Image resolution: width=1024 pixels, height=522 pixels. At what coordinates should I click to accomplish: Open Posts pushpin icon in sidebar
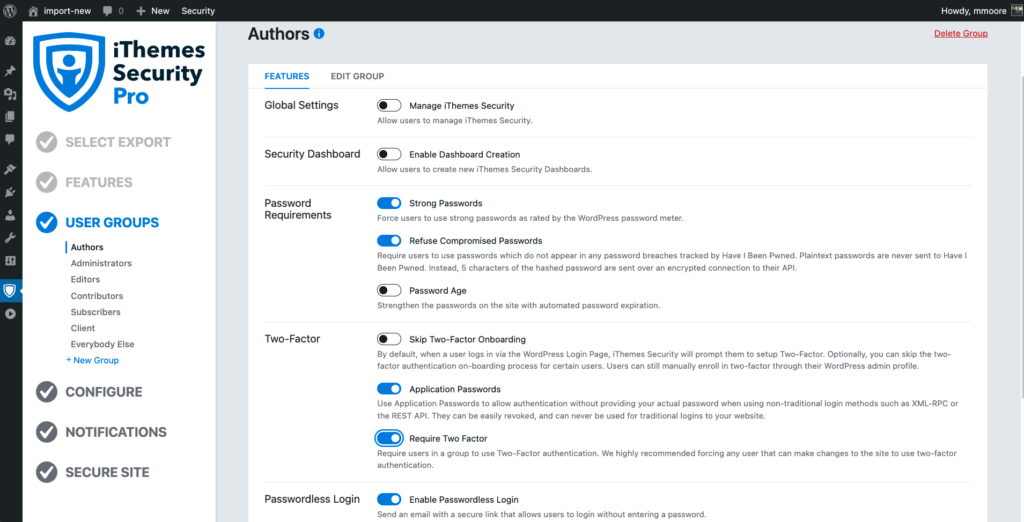(10, 71)
